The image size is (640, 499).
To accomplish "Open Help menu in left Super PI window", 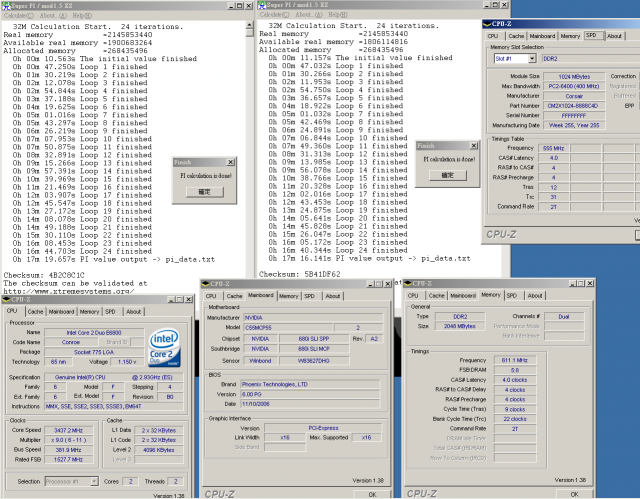I will (82, 16).
